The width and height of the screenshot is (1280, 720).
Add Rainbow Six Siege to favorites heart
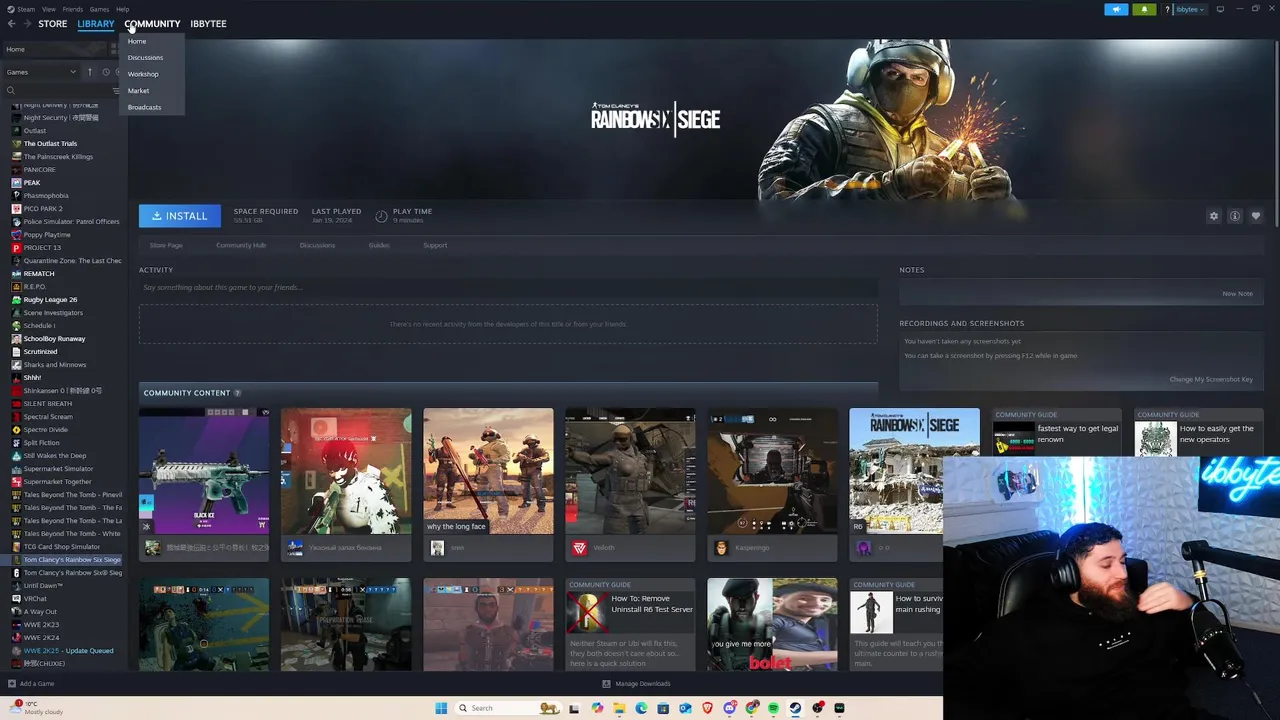1256,216
